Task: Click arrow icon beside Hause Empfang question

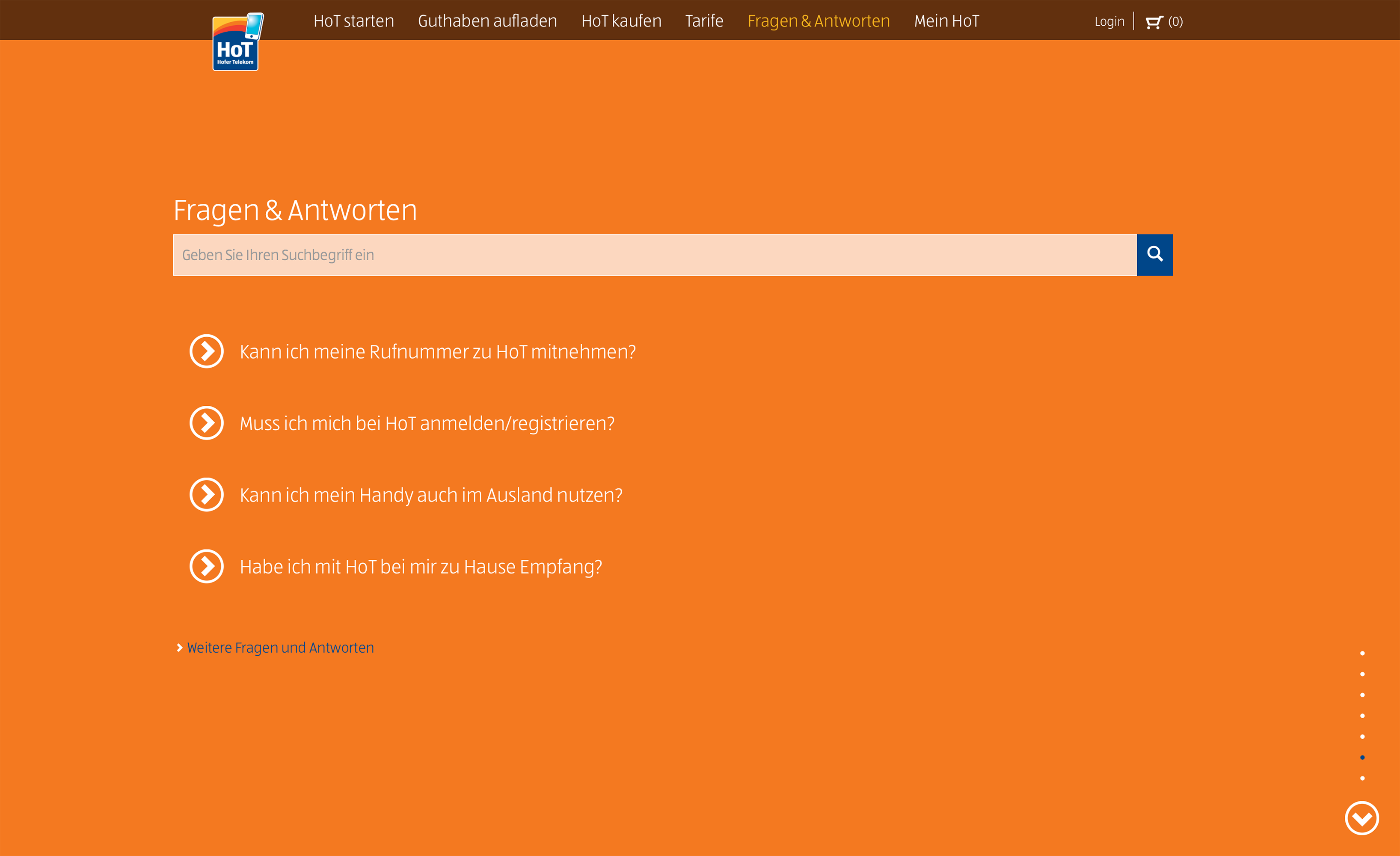Action: (x=206, y=566)
